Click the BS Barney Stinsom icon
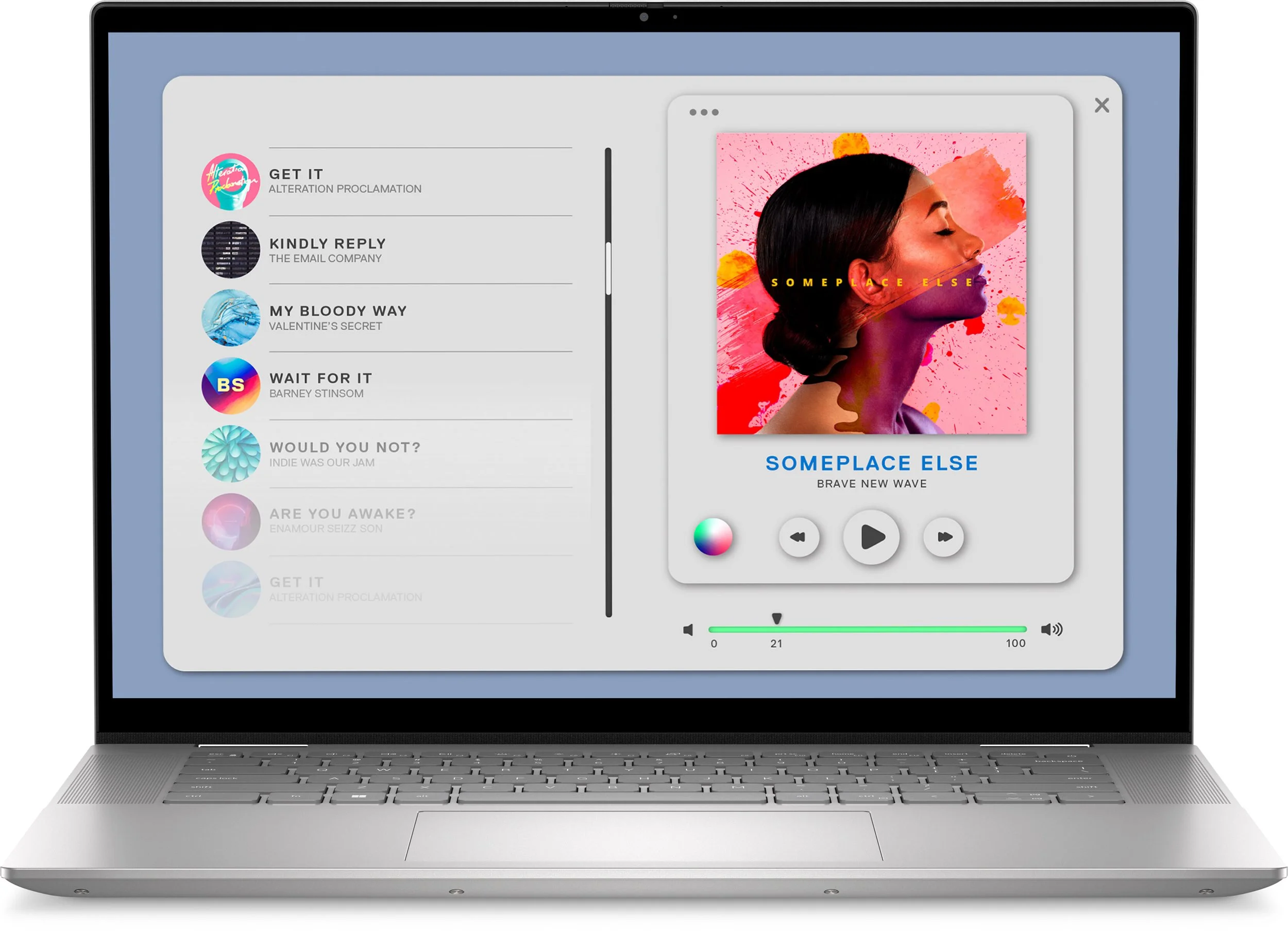This screenshot has width=1288, height=949. click(230, 385)
